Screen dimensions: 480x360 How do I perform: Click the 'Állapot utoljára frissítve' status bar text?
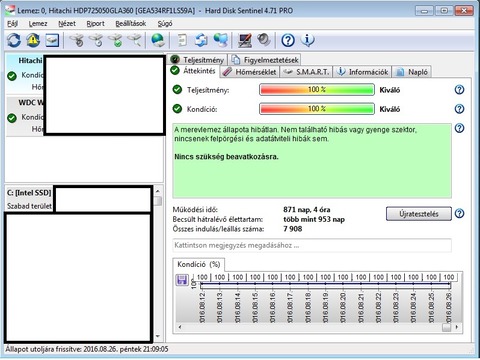pyautogui.click(x=87, y=349)
